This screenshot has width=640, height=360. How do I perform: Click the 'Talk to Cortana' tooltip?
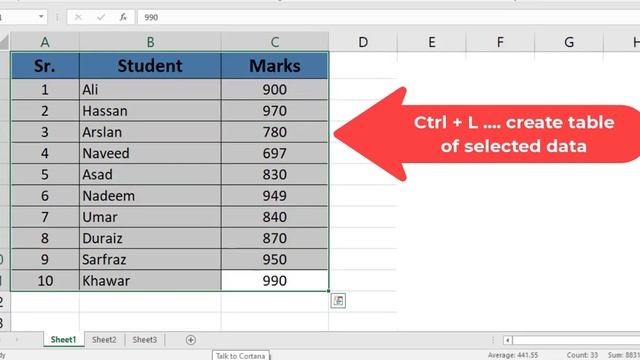click(240, 356)
